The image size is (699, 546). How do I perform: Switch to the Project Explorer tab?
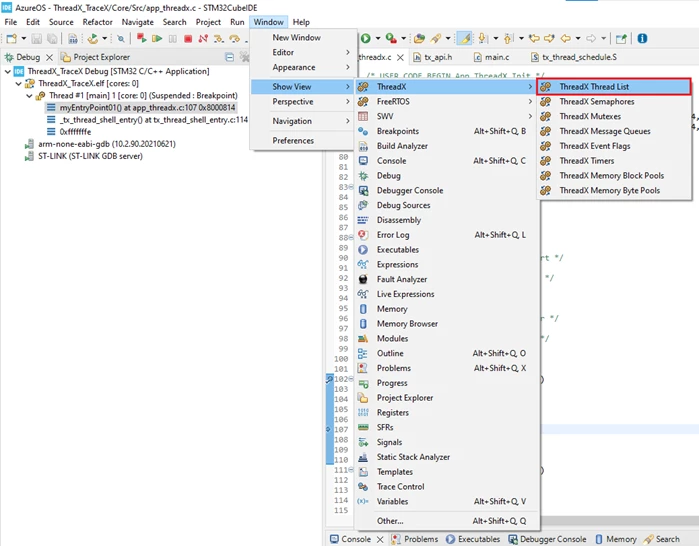click(x=95, y=57)
